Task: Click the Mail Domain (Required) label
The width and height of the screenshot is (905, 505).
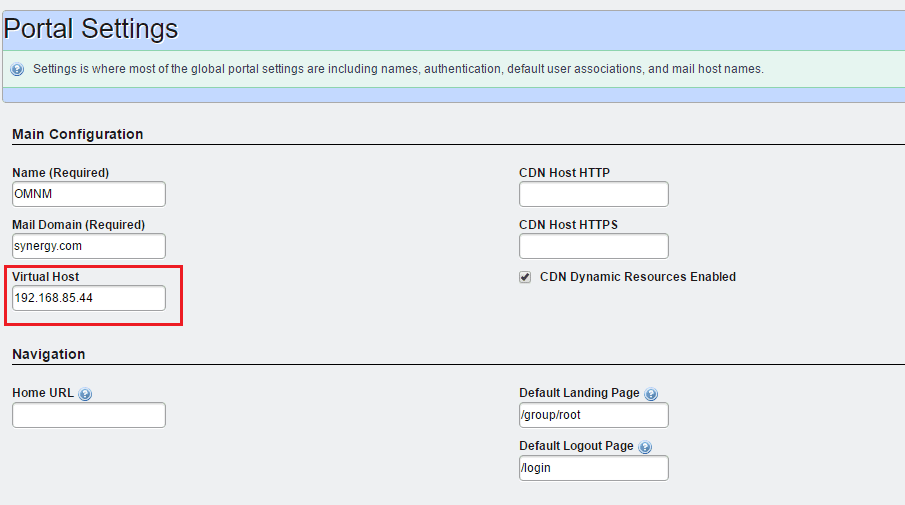Action: pos(79,225)
